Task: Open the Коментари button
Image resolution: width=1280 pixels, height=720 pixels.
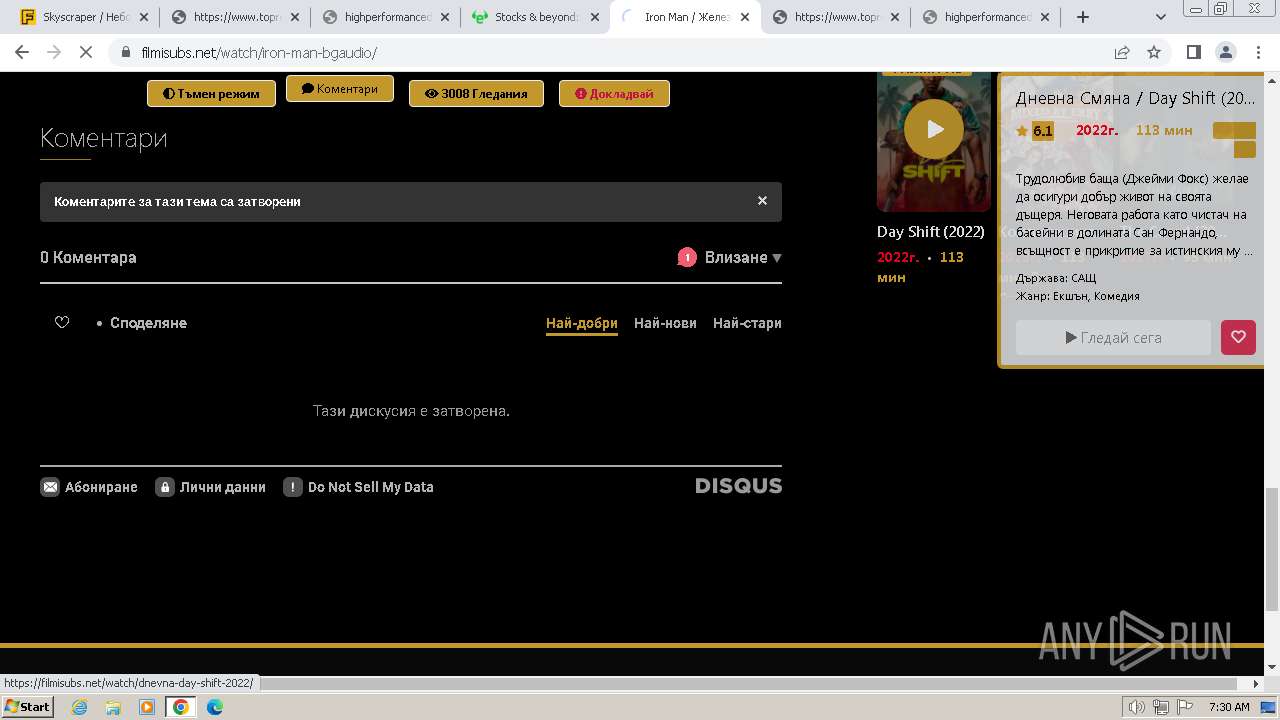Action: click(340, 89)
